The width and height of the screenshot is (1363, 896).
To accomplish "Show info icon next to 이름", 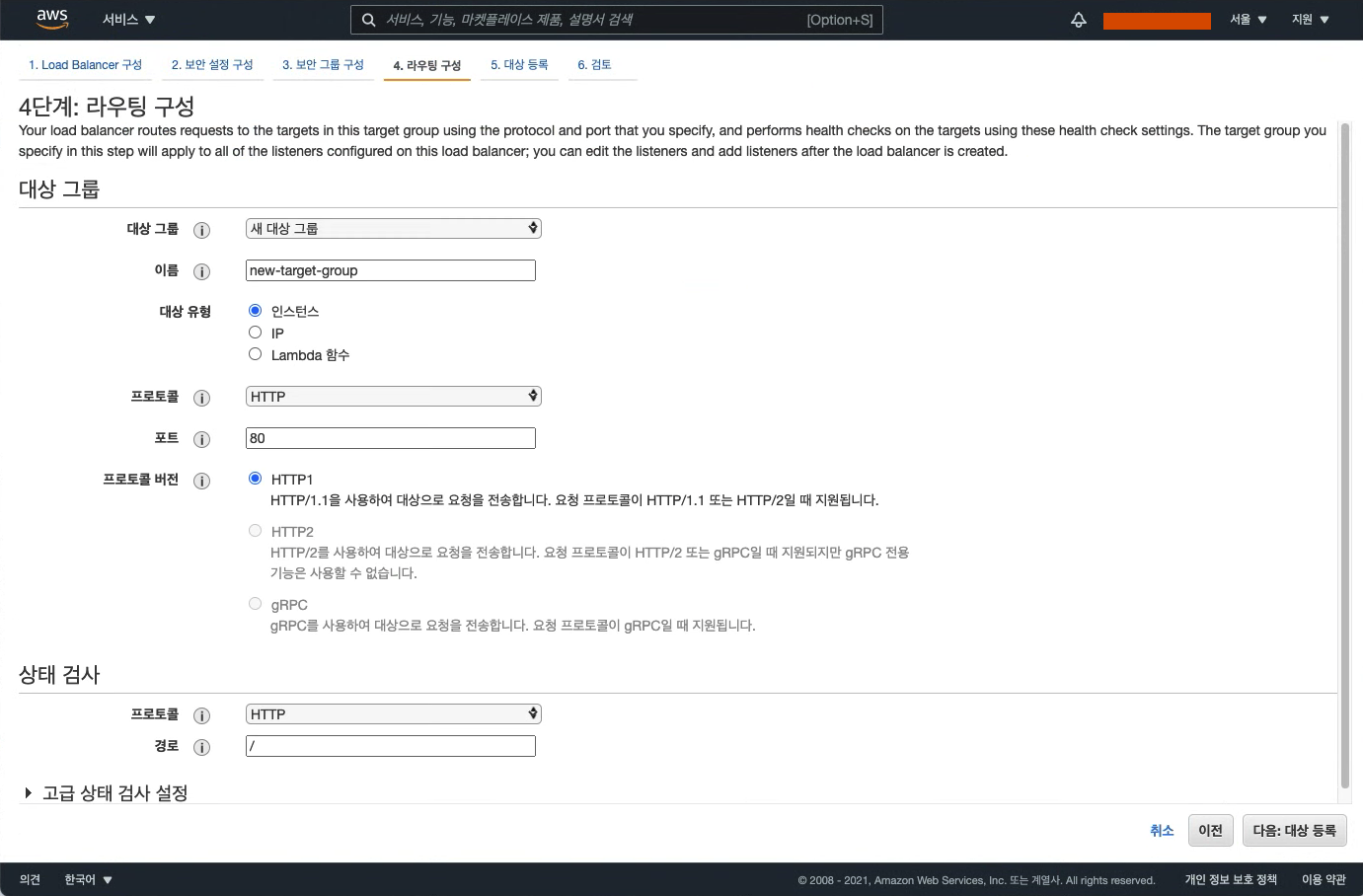I will point(201,271).
